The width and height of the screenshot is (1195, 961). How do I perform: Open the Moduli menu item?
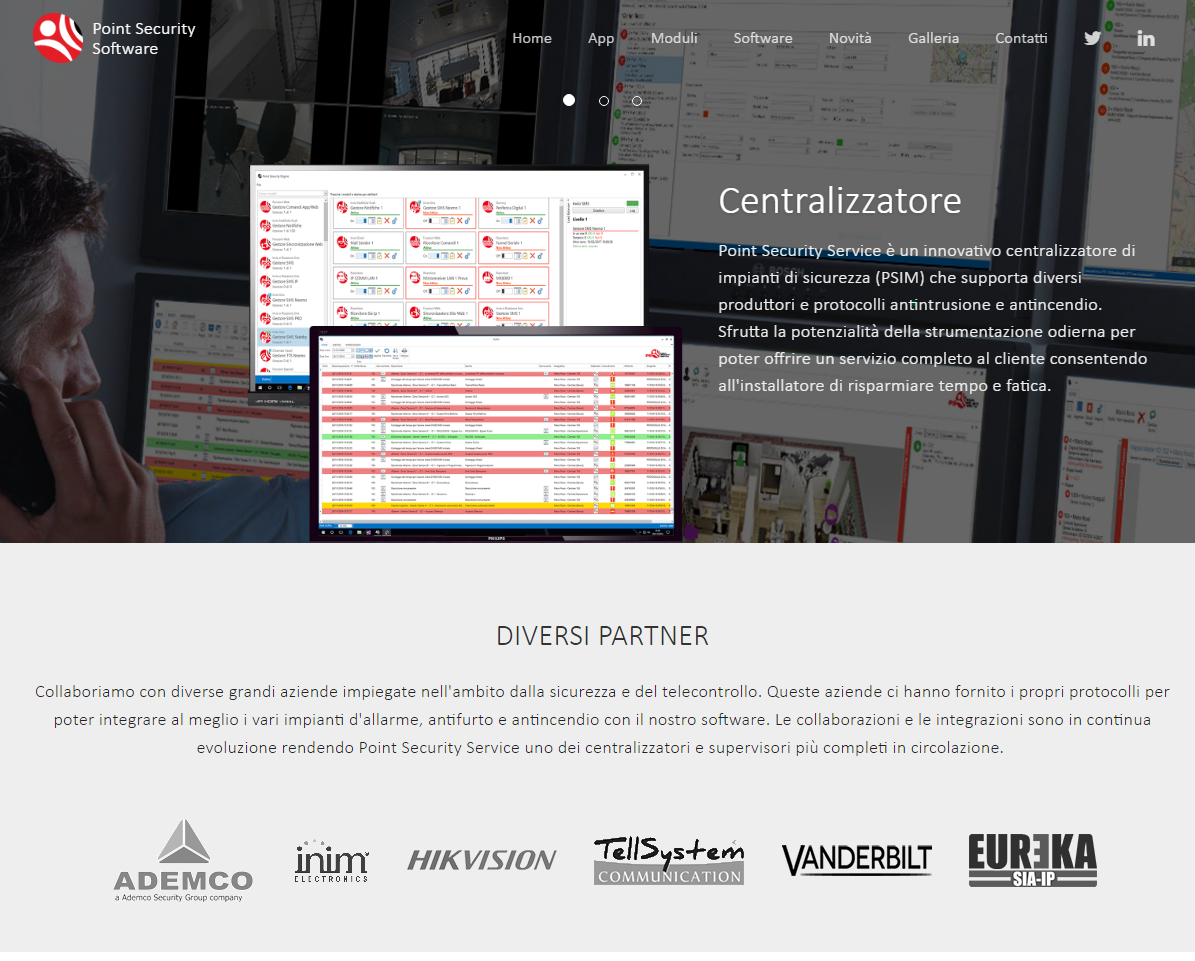[674, 38]
